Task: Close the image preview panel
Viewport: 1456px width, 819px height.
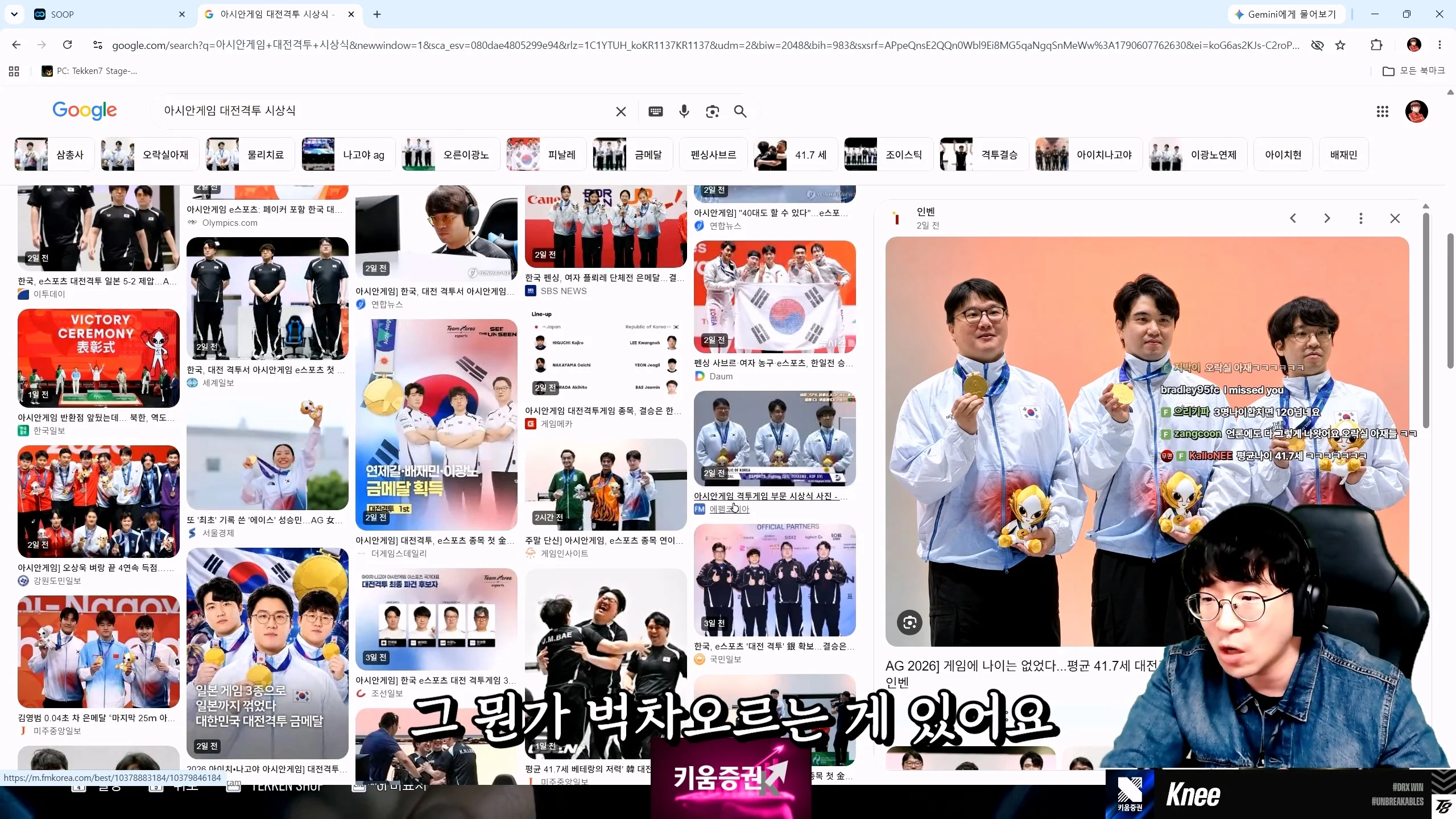Action: 1395,218
